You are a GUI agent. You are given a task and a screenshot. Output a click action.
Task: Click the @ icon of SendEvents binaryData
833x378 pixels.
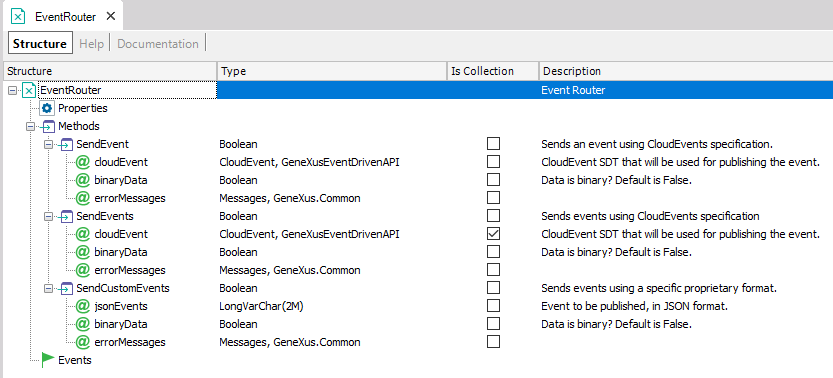(82, 252)
